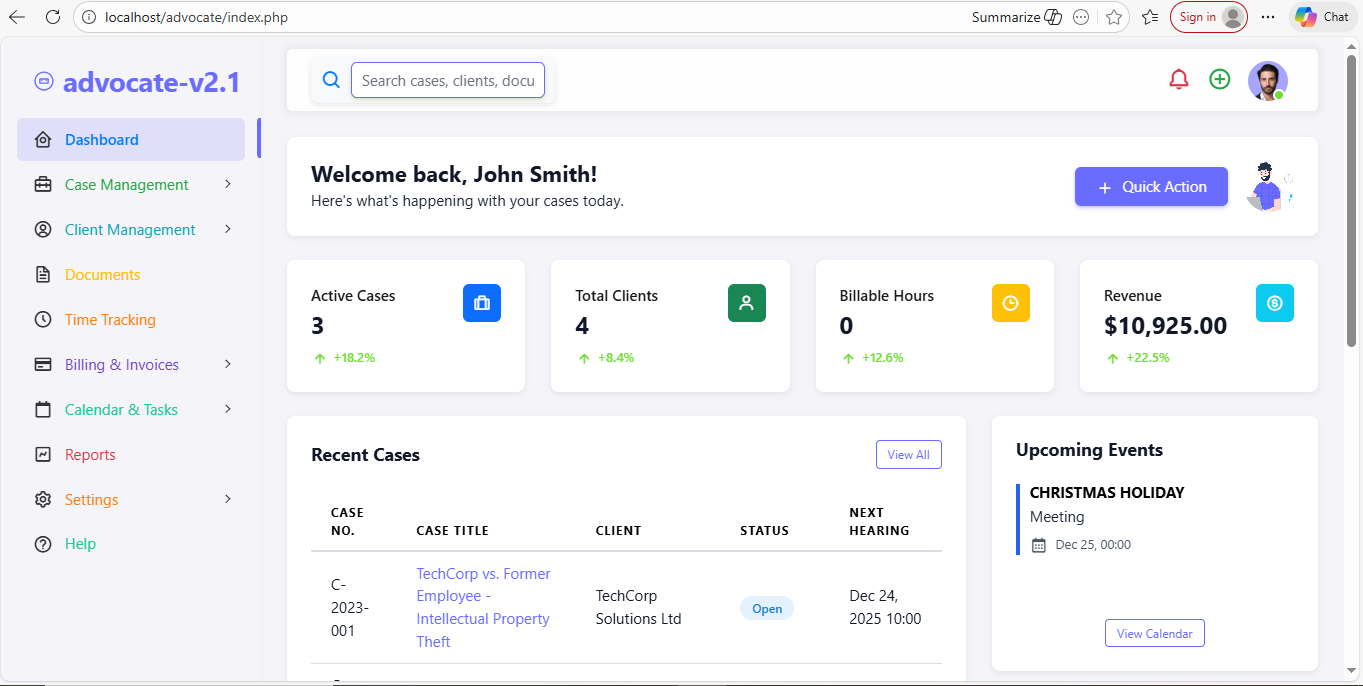Open the advocate-v2.1 logo icon
Image resolution: width=1363 pixels, height=686 pixels.
(42, 81)
